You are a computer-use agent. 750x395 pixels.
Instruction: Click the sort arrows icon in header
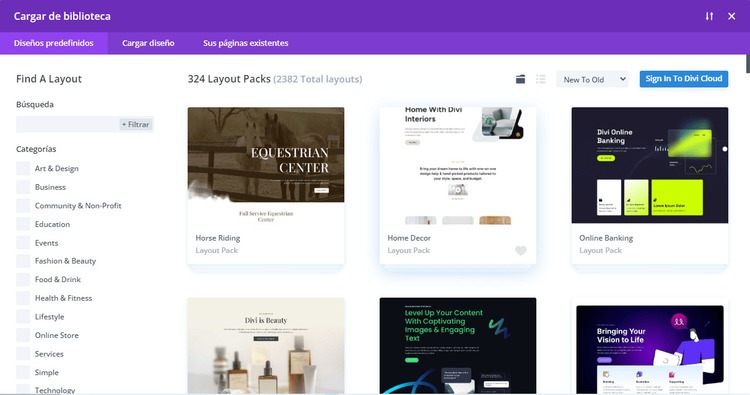709,16
